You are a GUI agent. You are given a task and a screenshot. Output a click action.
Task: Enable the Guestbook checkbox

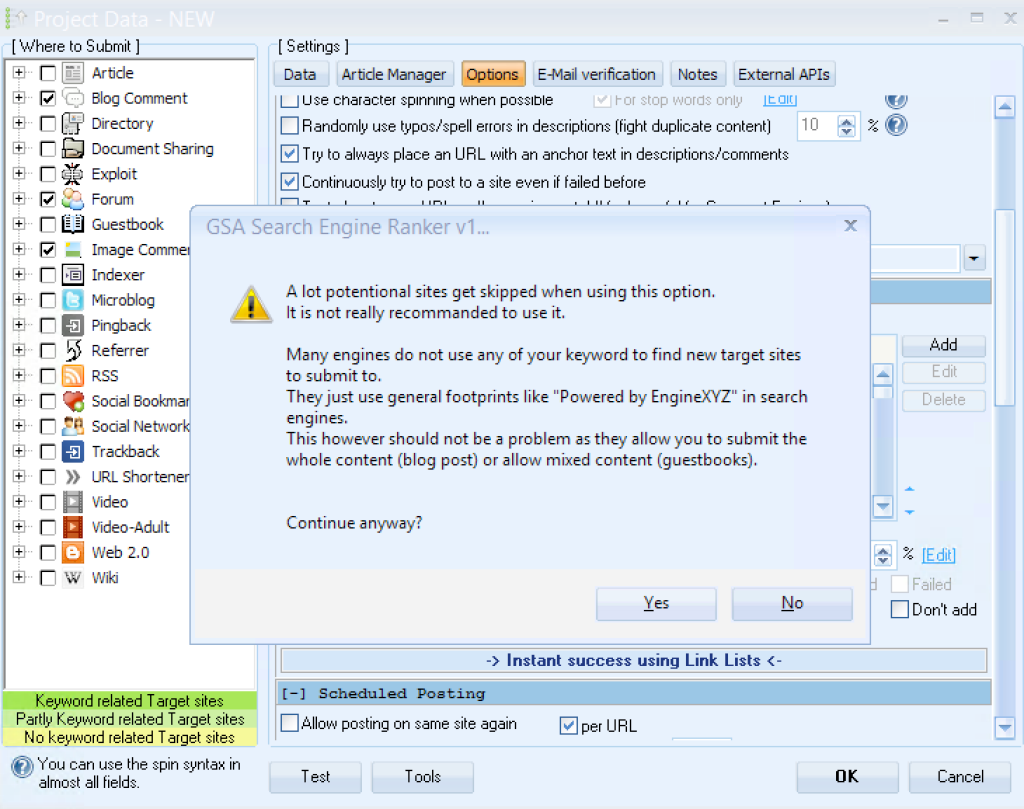pyautogui.click(x=48, y=225)
